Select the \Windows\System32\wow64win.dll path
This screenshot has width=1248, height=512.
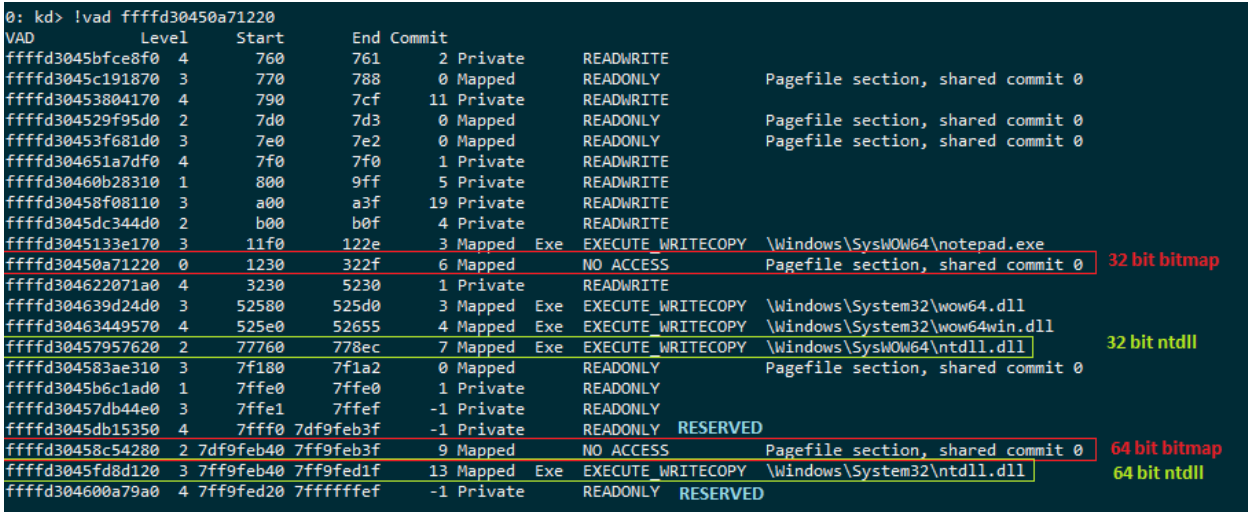910,326
